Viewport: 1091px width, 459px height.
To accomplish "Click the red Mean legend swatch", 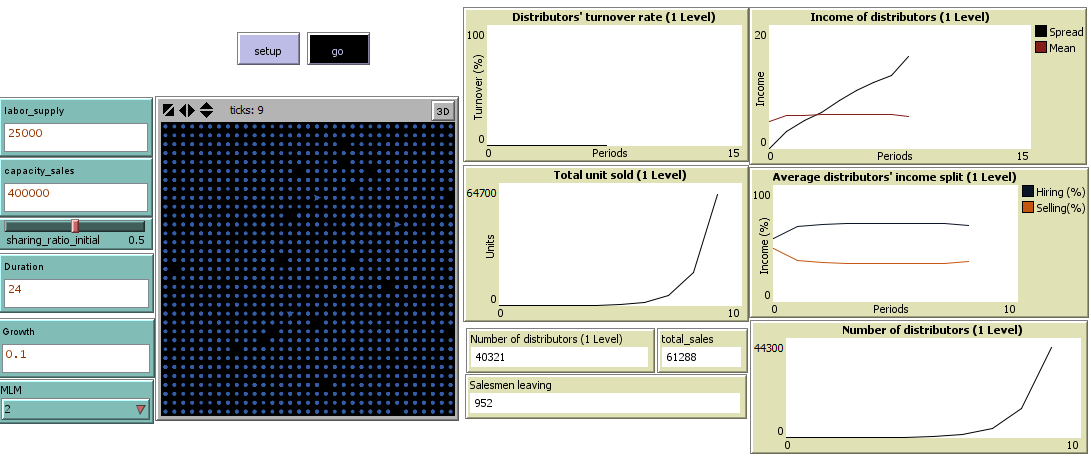I will 1041,47.
